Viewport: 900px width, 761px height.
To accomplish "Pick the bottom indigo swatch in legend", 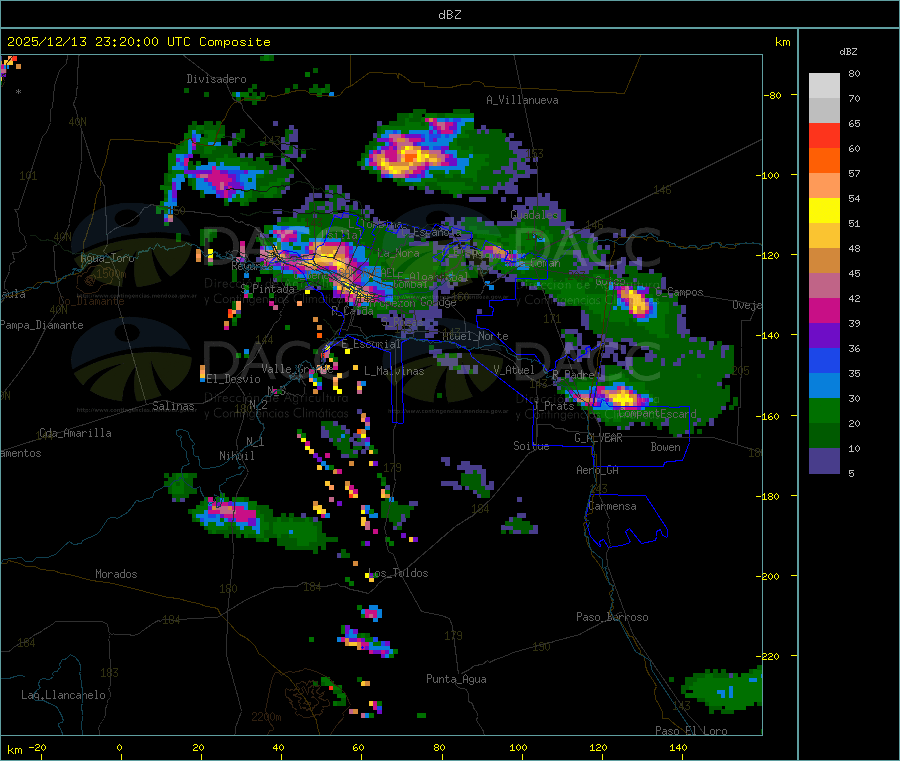I will click(x=824, y=460).
